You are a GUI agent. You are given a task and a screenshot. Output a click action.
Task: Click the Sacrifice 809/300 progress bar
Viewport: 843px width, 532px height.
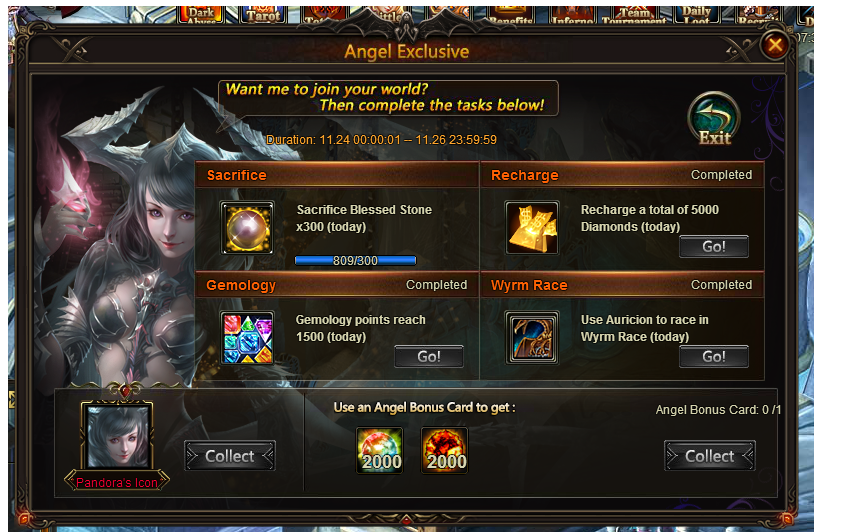[x=355, y=261]
